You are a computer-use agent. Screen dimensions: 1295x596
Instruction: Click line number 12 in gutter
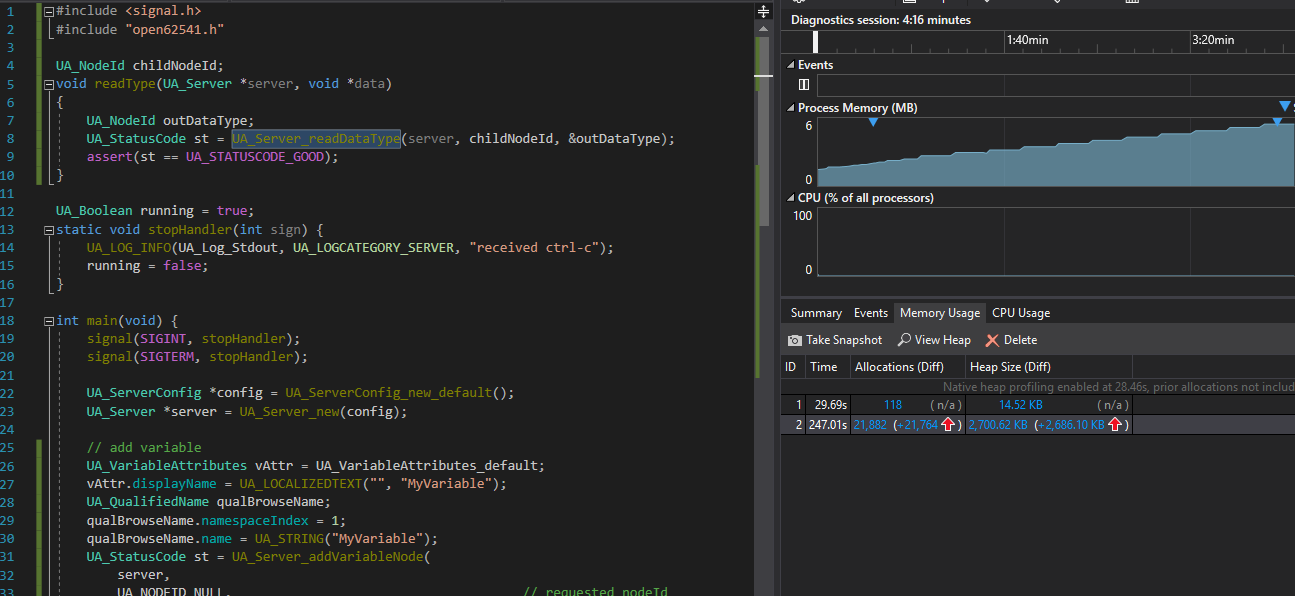point(9,211)
